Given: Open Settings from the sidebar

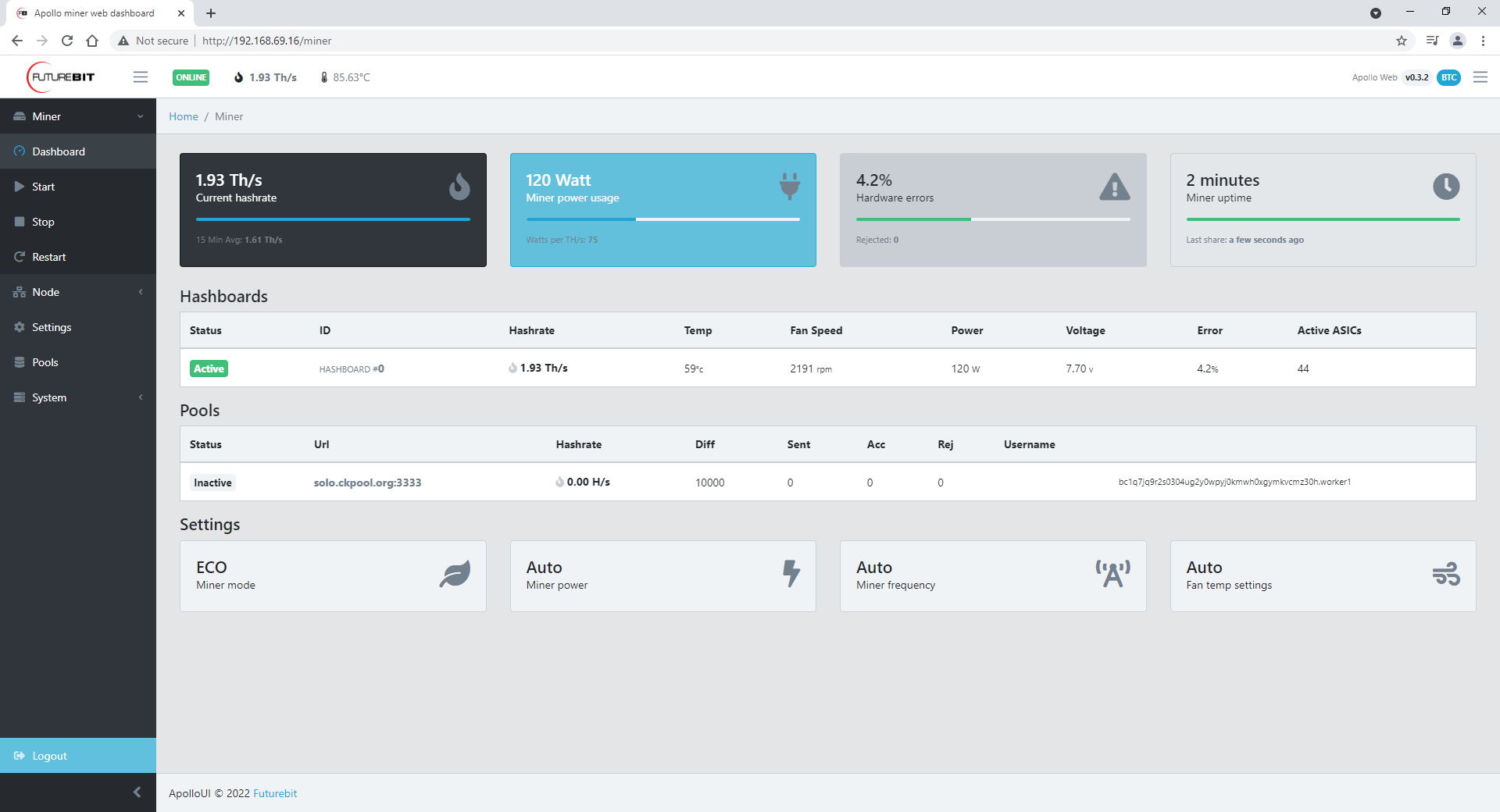Looking at the screenshot, I should coord(52,327).
